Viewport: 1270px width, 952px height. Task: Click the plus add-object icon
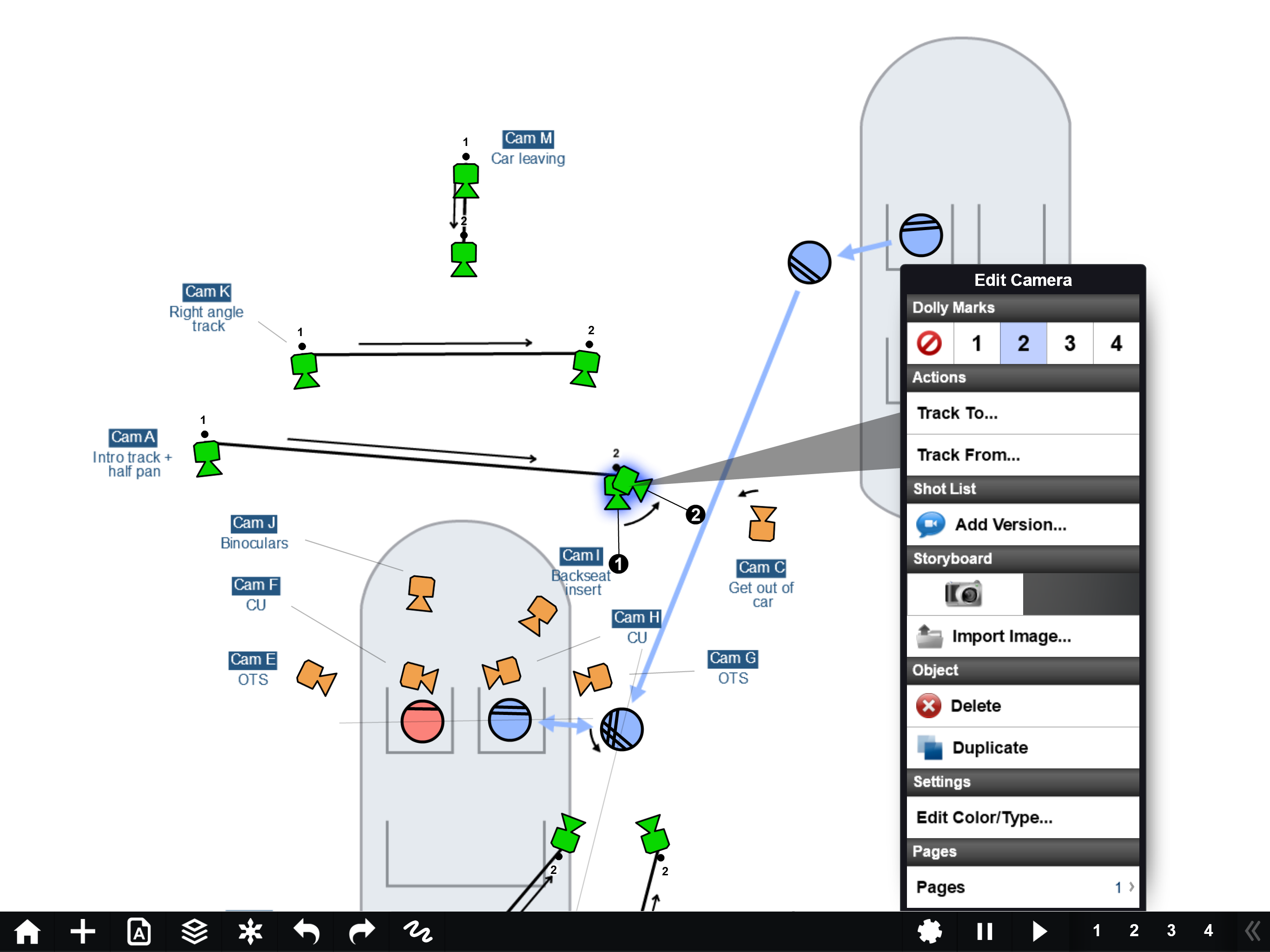pos(83,932)
